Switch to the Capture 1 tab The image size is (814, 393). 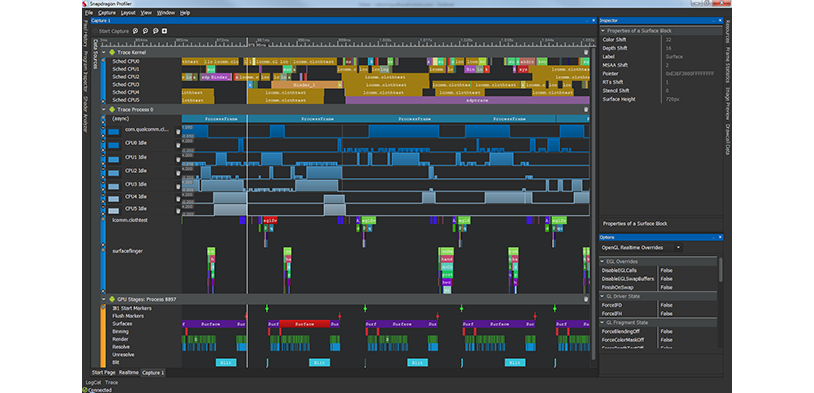pyautogui.click(x=153, y=372)
